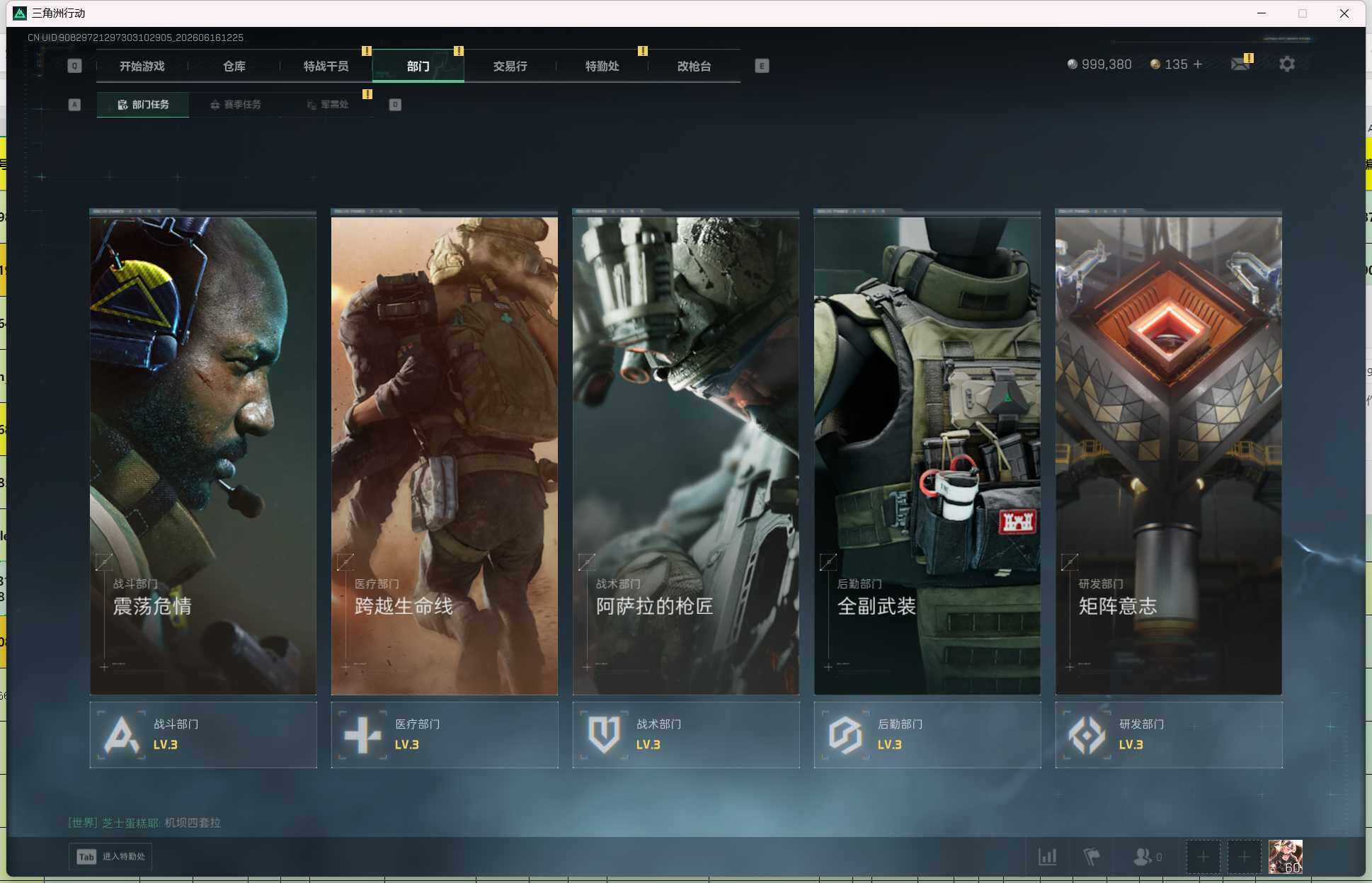Click the medical department cross emblem icon
The width and height of the screenshot is (1372, 883).
(363, 735)
